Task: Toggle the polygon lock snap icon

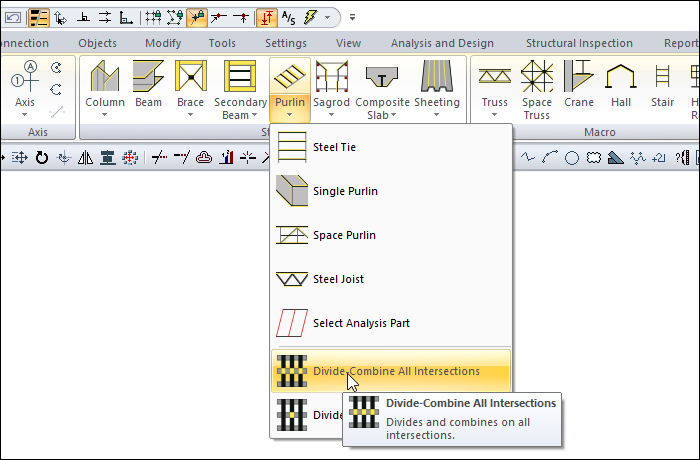Action: [175, 18]
